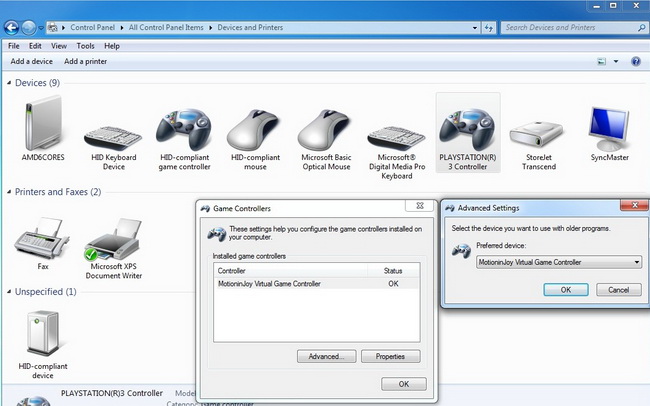Click the Fax printer icon
Viewport: 650px width, 406px height.
click(x=43, y=238)
